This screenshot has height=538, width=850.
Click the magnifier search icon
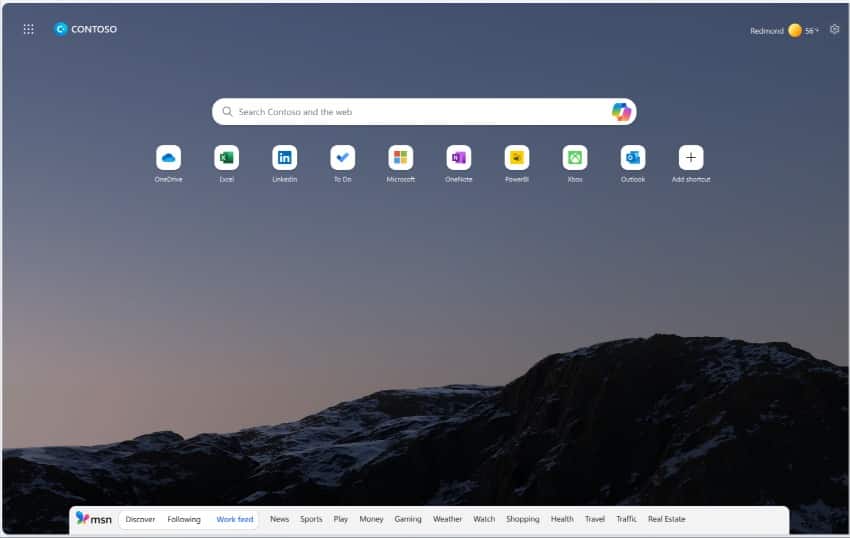(x=227, y=112)
